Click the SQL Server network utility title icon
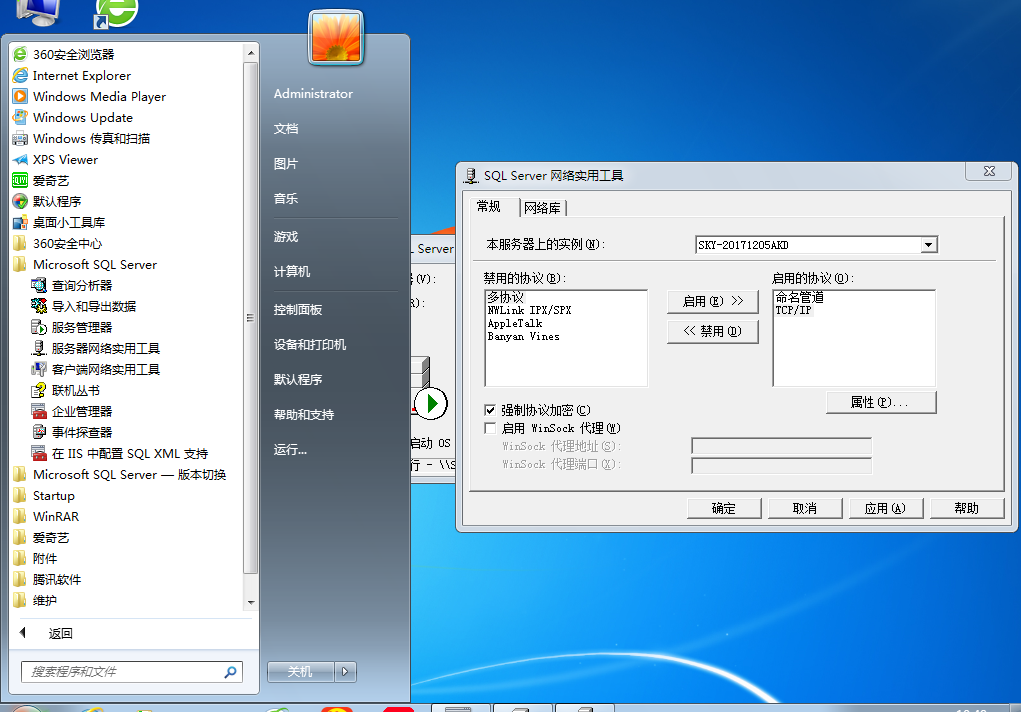 [471, 175]
